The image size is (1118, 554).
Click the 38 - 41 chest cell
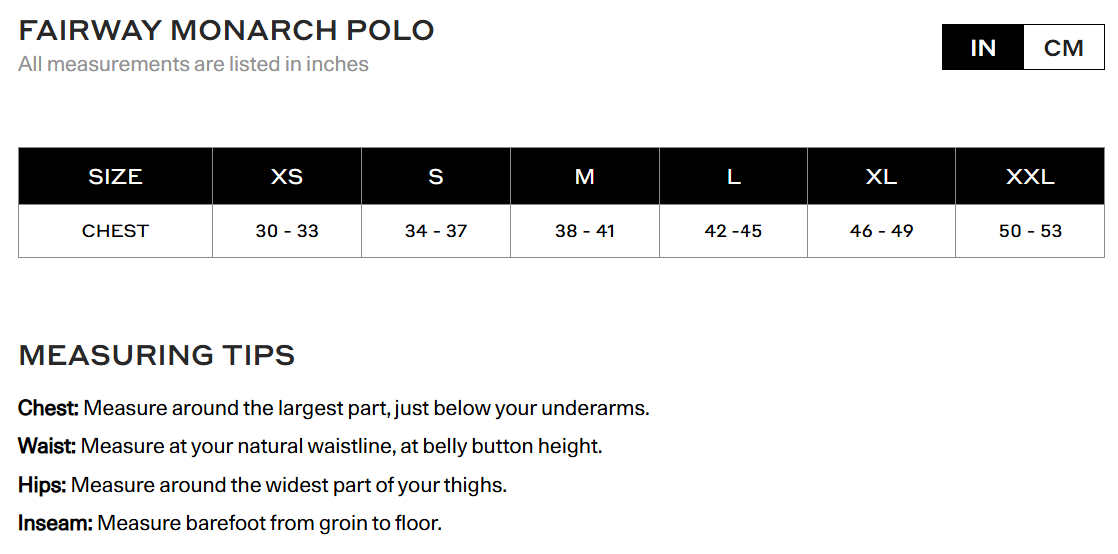click(585, 231)
